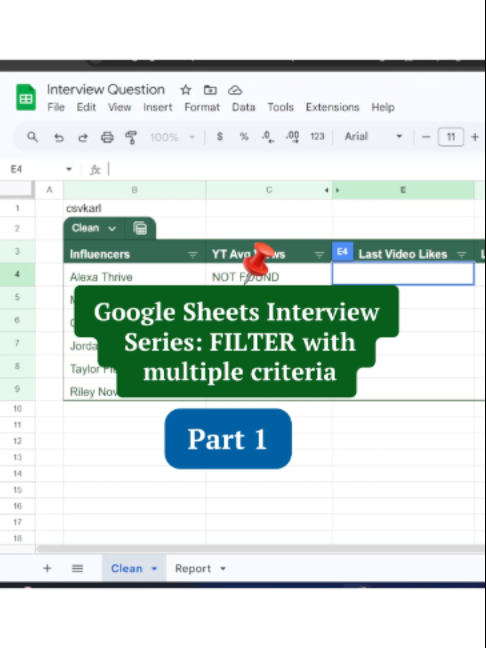Click the active cell E4
The image size is (486, 648).
click(x=403, y=273)
